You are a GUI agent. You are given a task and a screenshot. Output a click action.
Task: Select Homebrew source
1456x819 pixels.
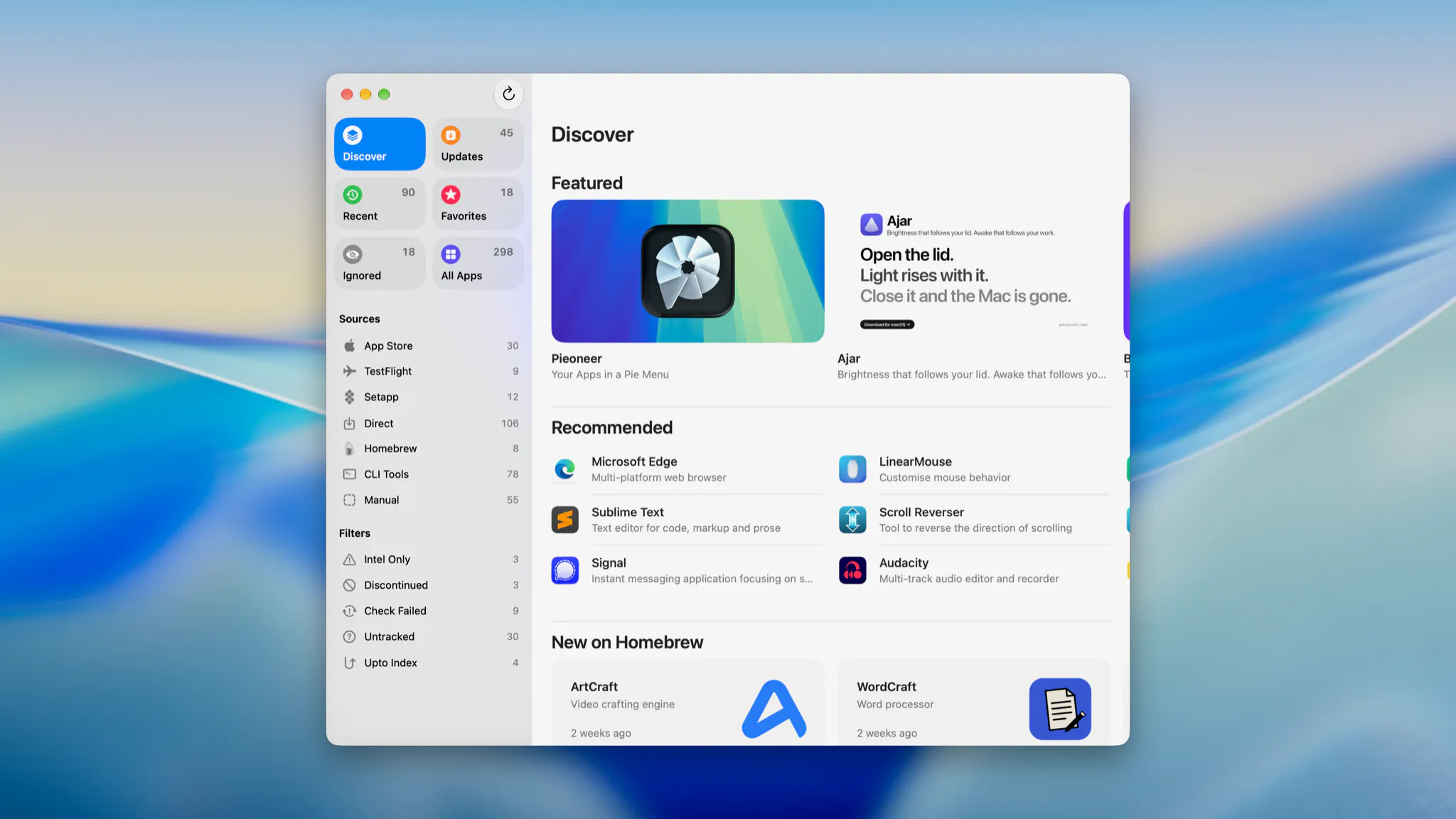point(430,449)
